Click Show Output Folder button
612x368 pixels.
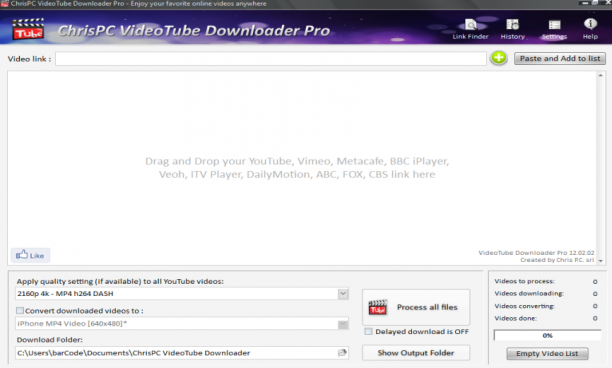(x=416, y=353)
